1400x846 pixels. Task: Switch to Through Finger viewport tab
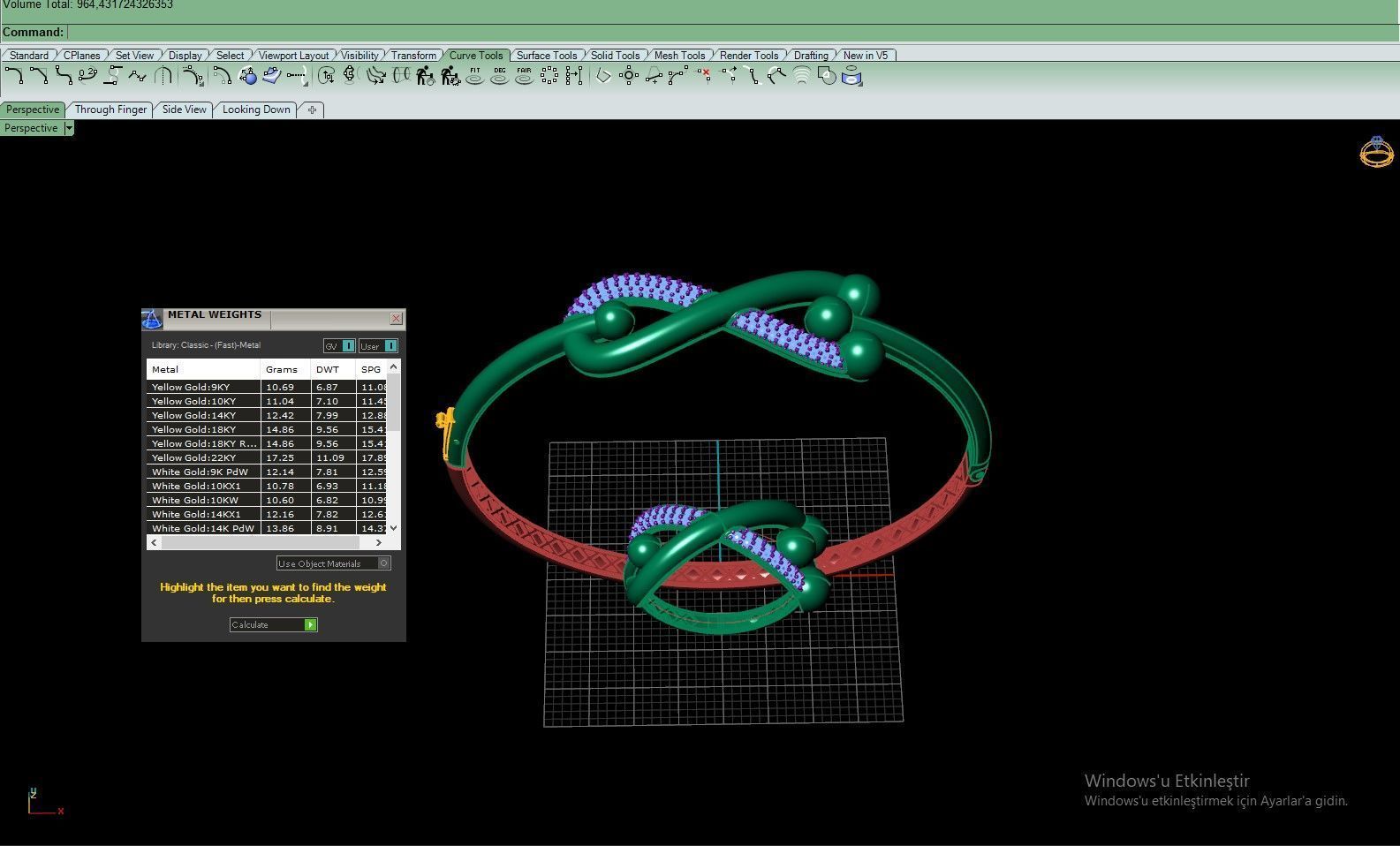tap(110, 110)
